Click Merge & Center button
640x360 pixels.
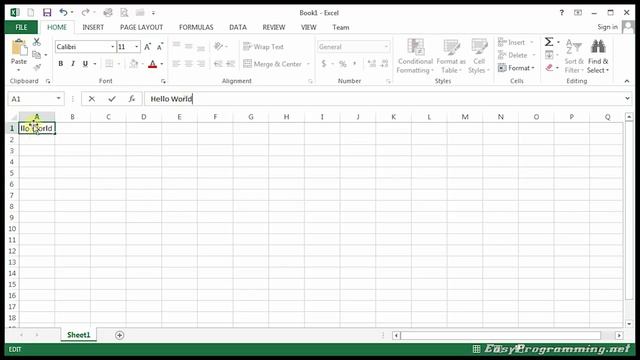[x=272, y=64]
